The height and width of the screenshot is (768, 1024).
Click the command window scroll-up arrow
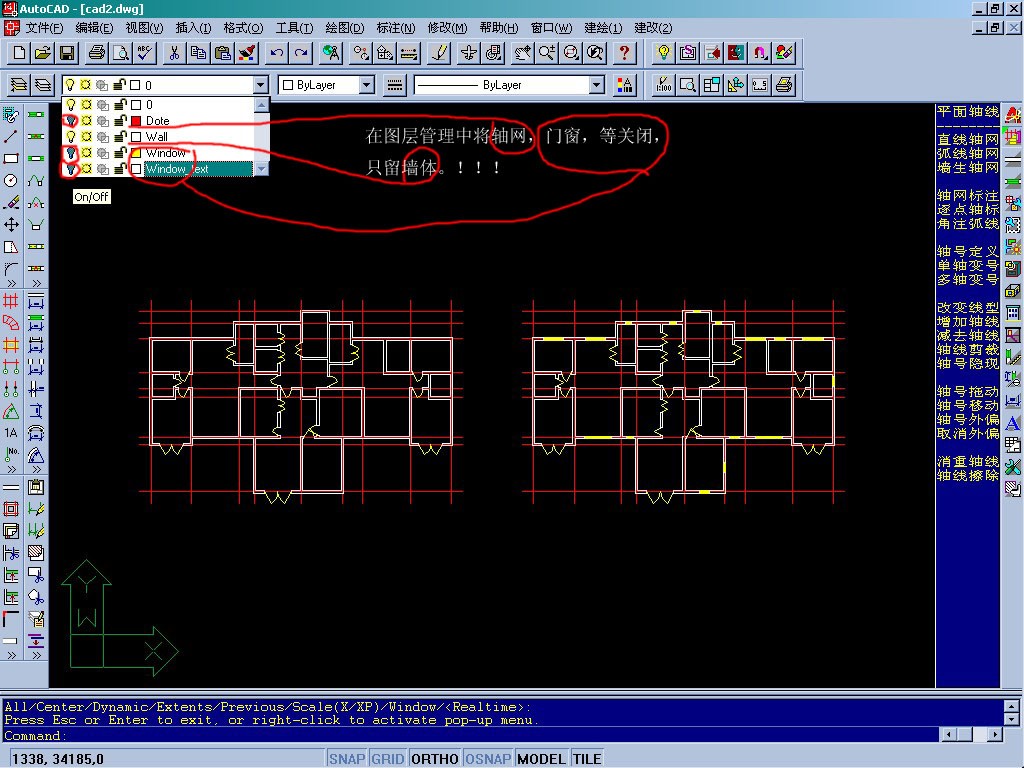tap(1012, 707)
